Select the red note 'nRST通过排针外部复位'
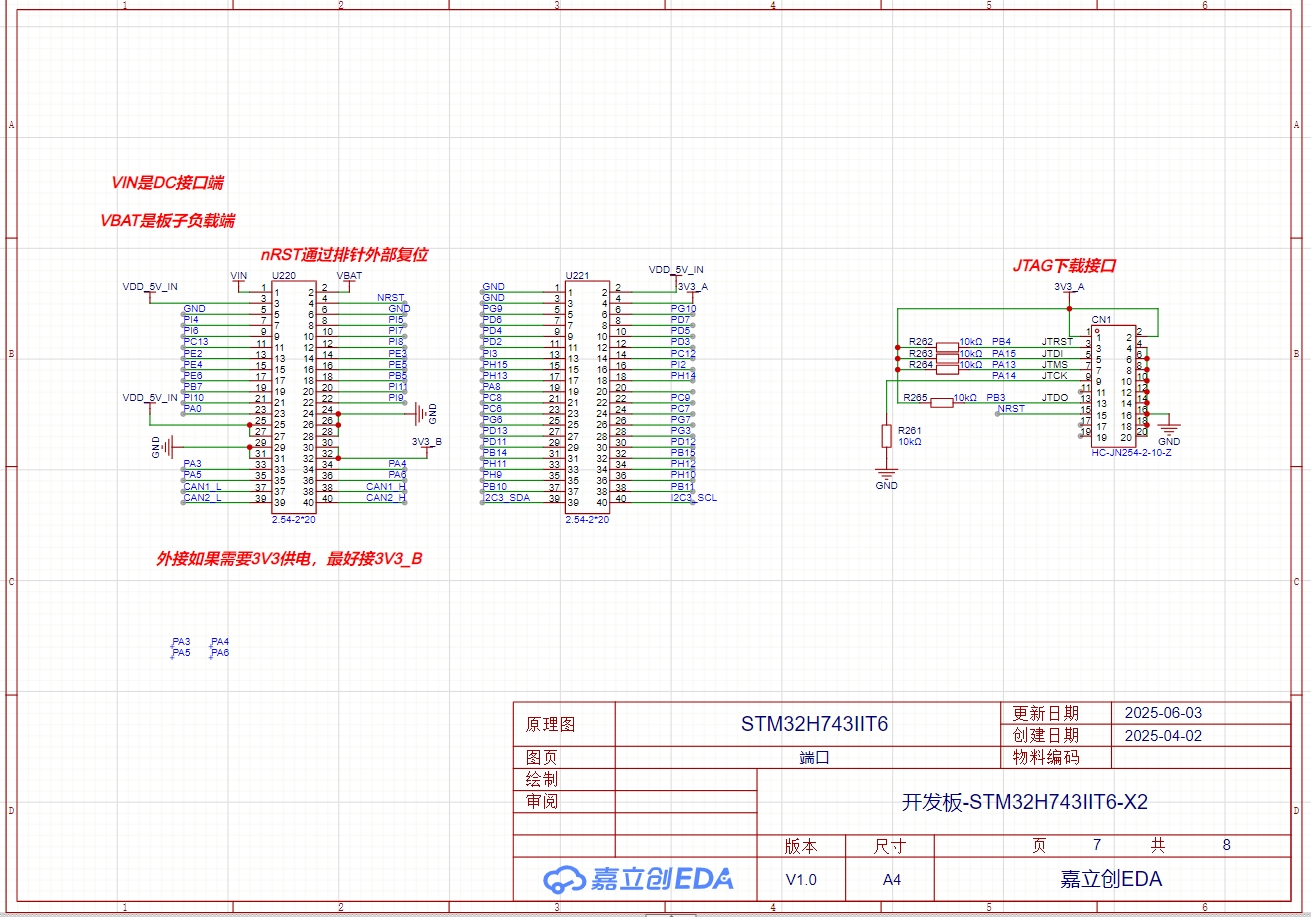1311x917 pixels. coord(344,255)
